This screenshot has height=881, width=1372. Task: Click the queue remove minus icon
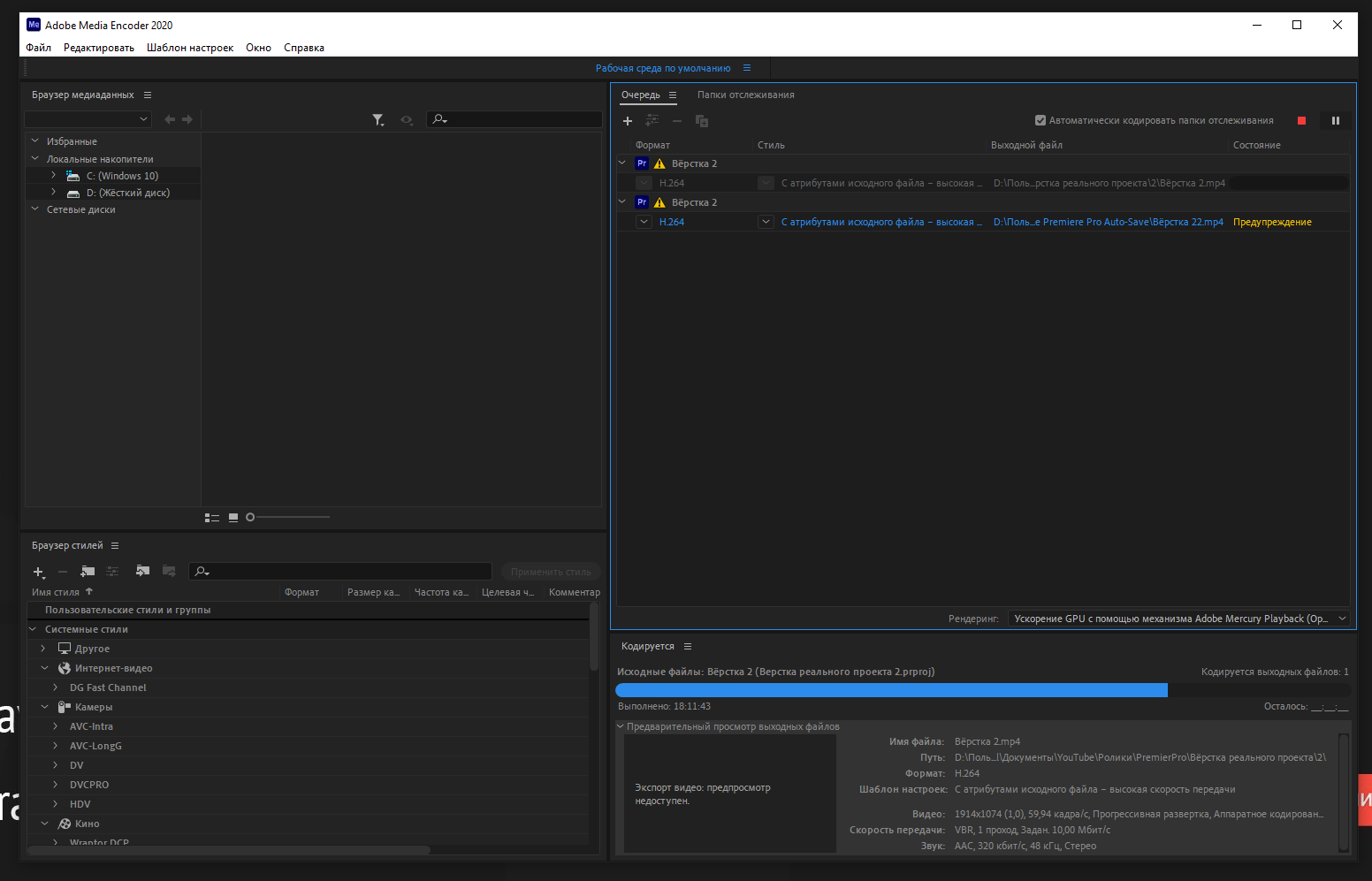click(677, 121)
